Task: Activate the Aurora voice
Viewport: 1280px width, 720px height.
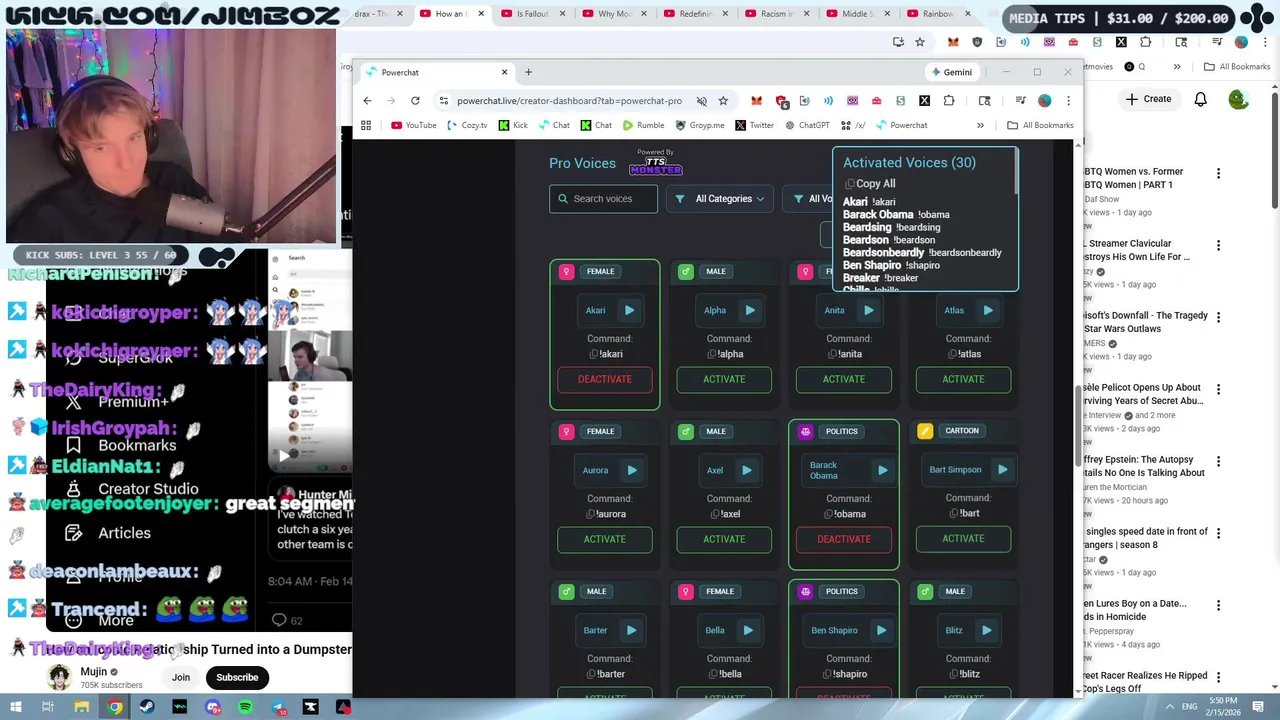Action: (x=604, y=539)
